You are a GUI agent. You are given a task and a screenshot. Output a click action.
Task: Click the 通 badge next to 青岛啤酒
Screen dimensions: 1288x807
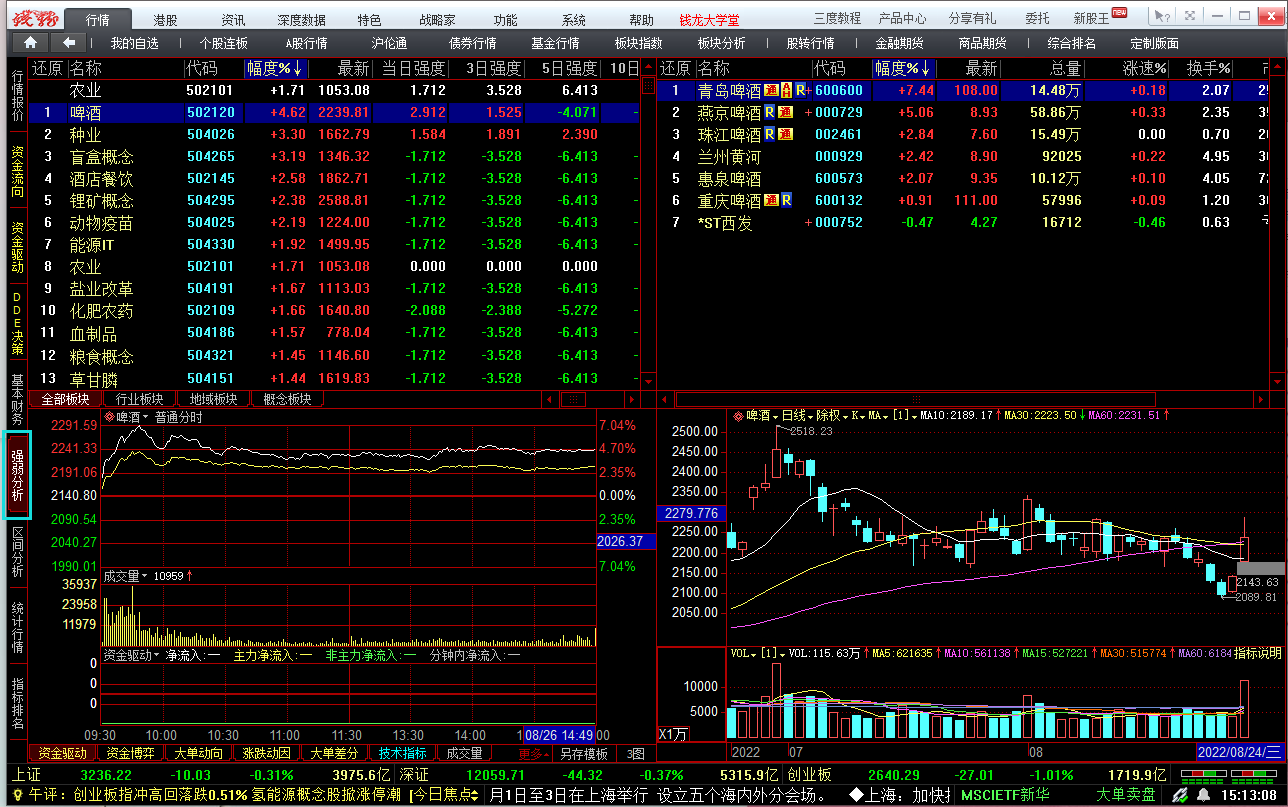click(x=771, y=90)
